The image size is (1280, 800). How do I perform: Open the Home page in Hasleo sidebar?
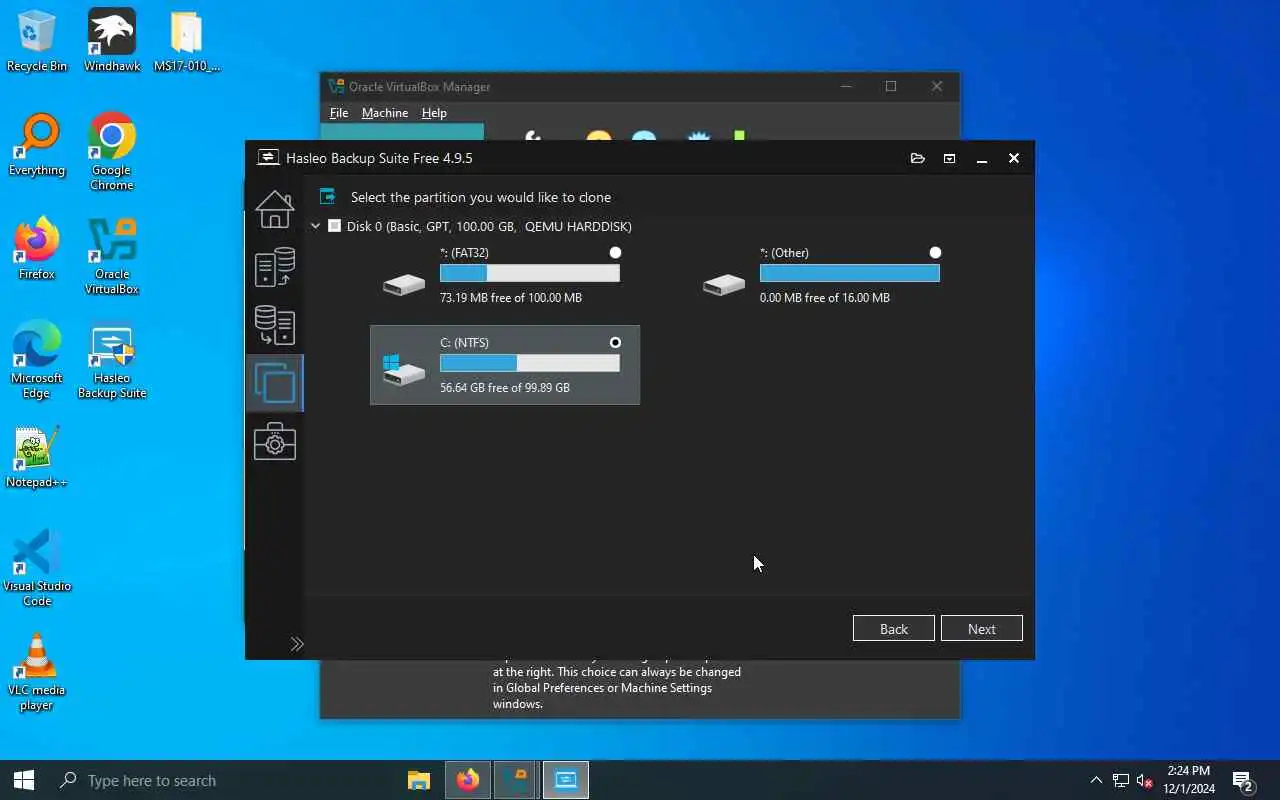tap(274, 209)
